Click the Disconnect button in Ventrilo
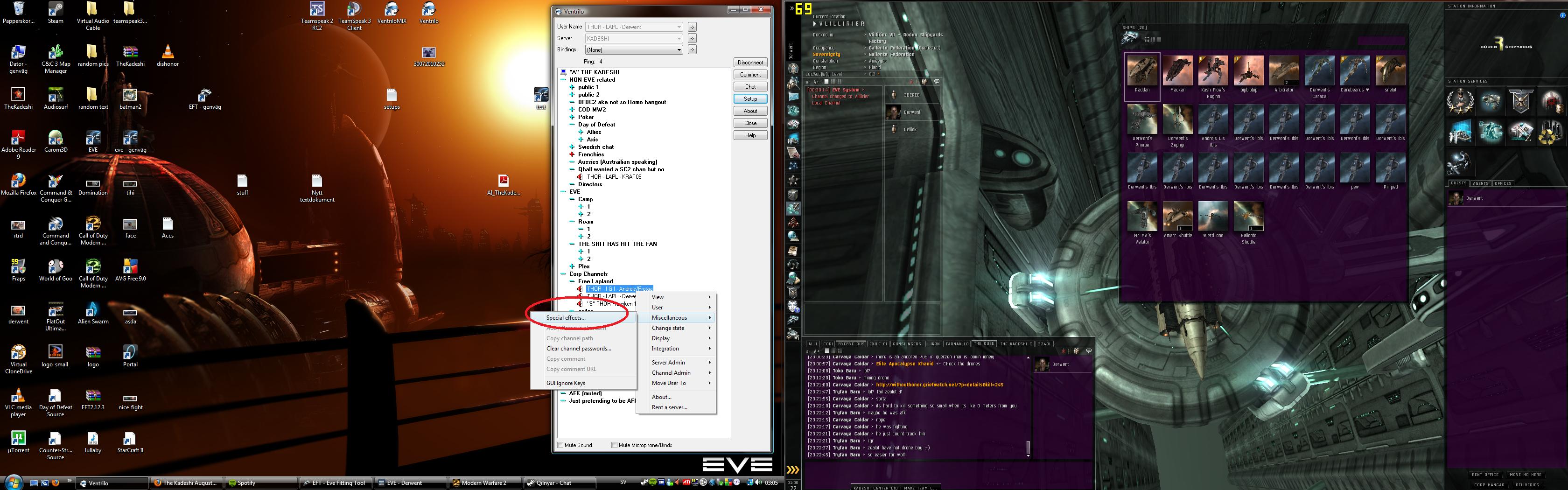Image resolution: width=1568 pixels, height=490 pixels. click(x=750, y=62)
